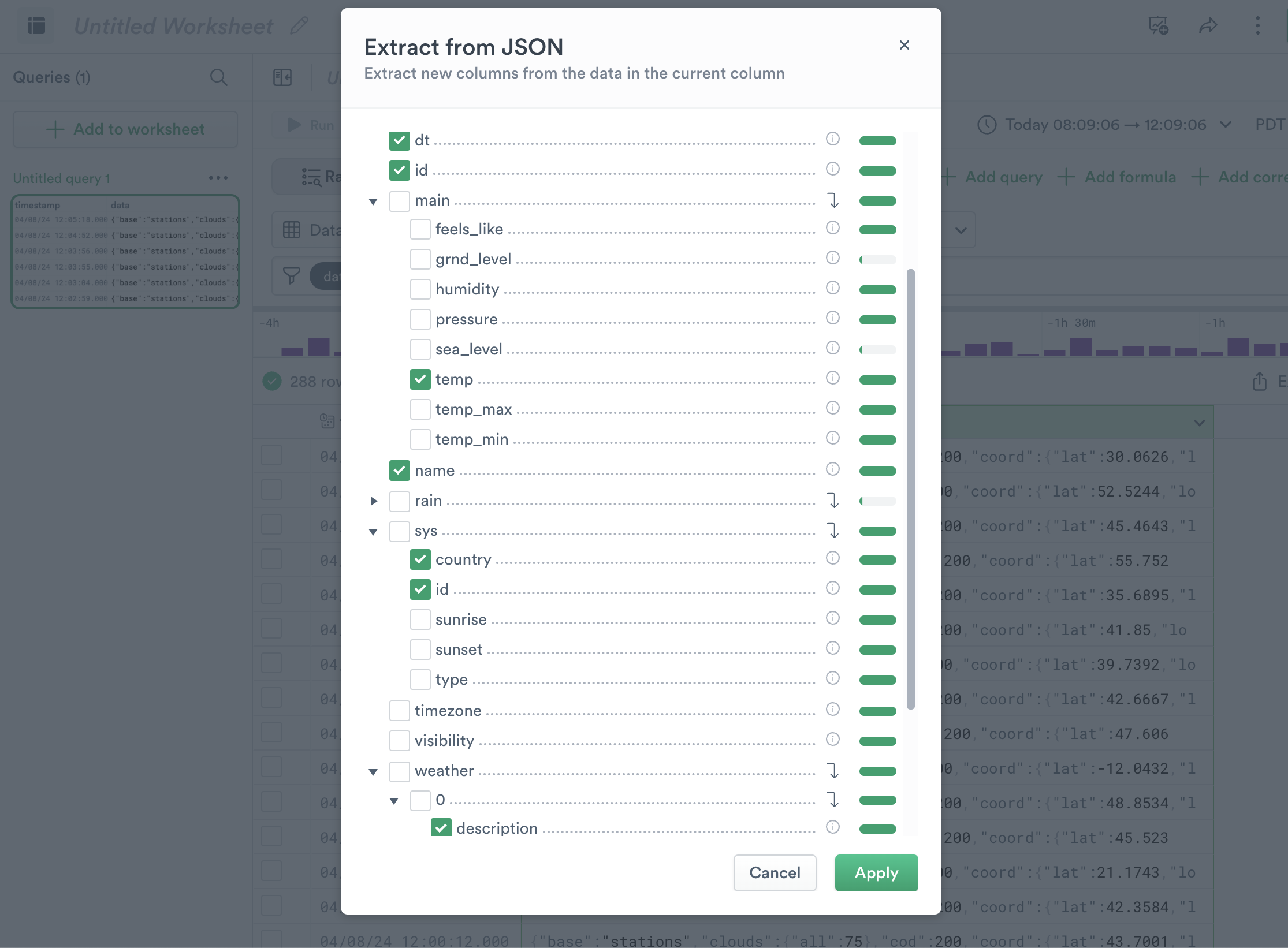Open the time range dropdown
The image size is (1288, 948).
point(1104,125)
